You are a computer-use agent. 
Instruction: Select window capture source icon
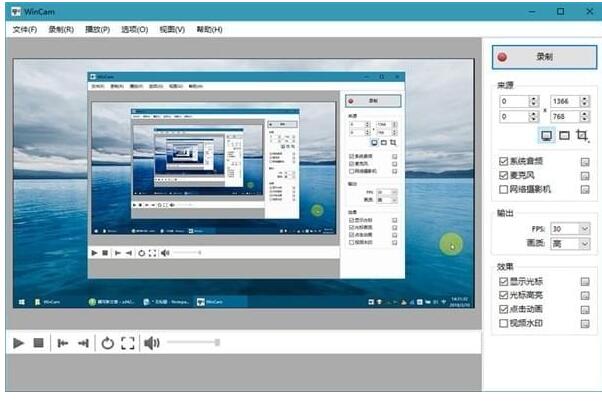[x=563, y=135]
